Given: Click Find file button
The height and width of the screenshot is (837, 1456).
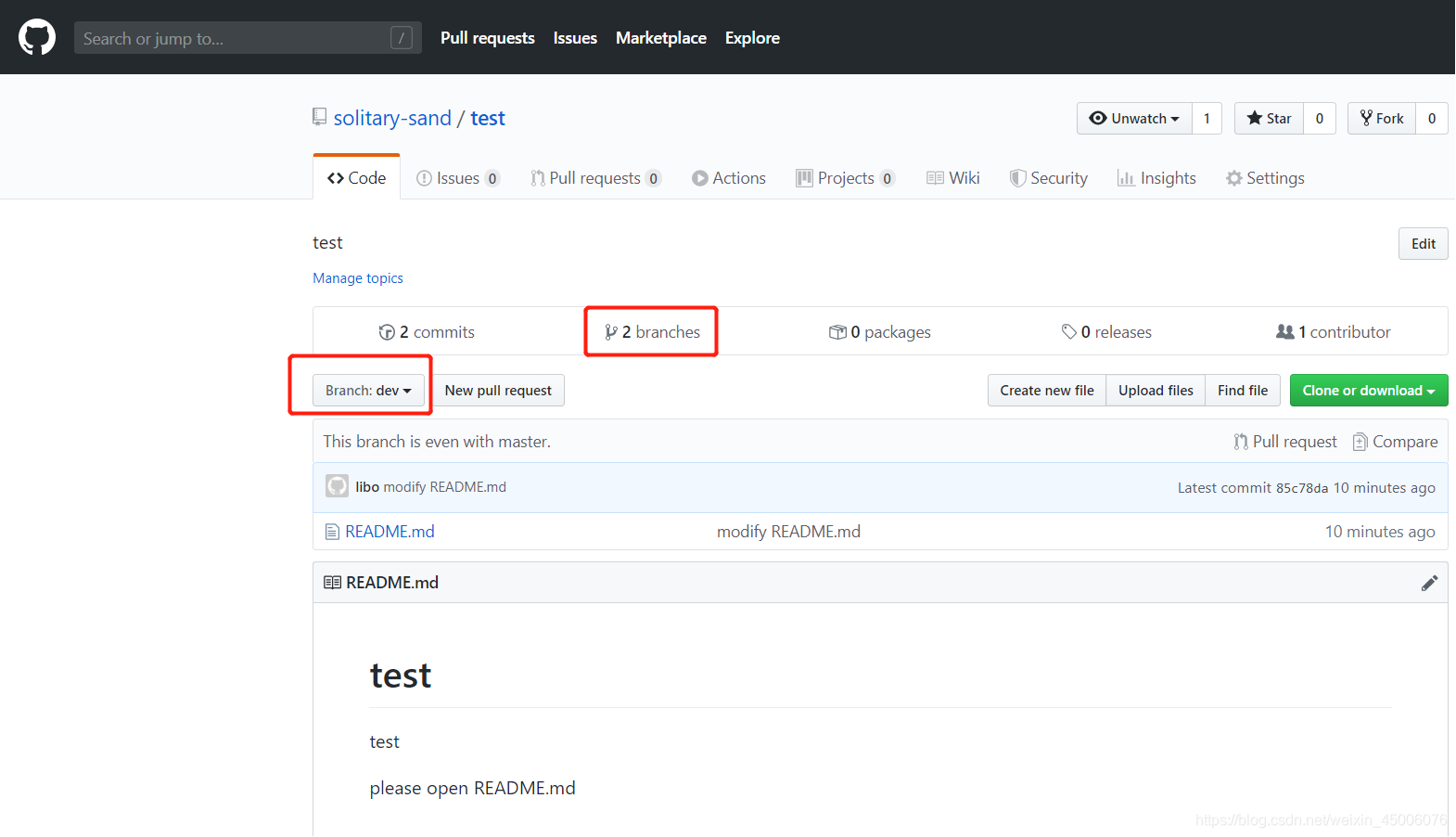Looking at the screenshot, I should pyautogui.click(x=1243, y=391).
